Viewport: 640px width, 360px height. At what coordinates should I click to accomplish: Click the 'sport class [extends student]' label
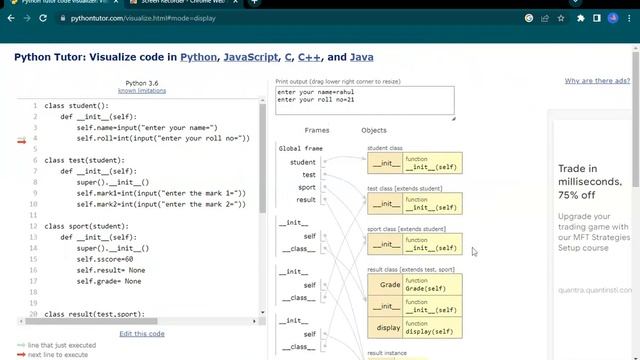tap(407, 229)
